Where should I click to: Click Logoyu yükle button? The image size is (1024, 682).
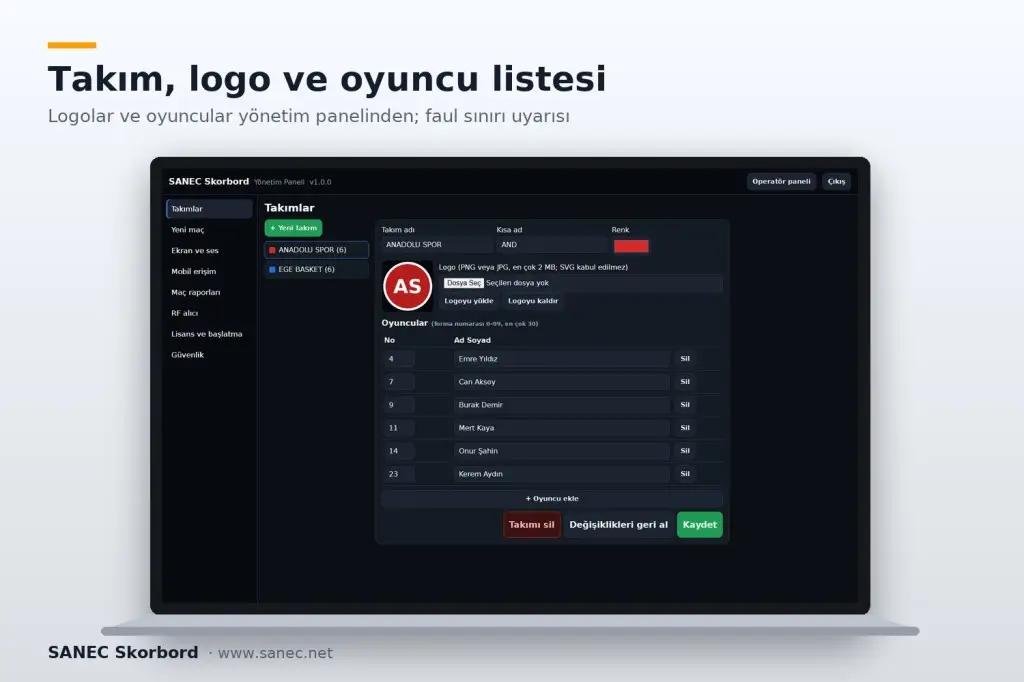(x=469, y=301)
